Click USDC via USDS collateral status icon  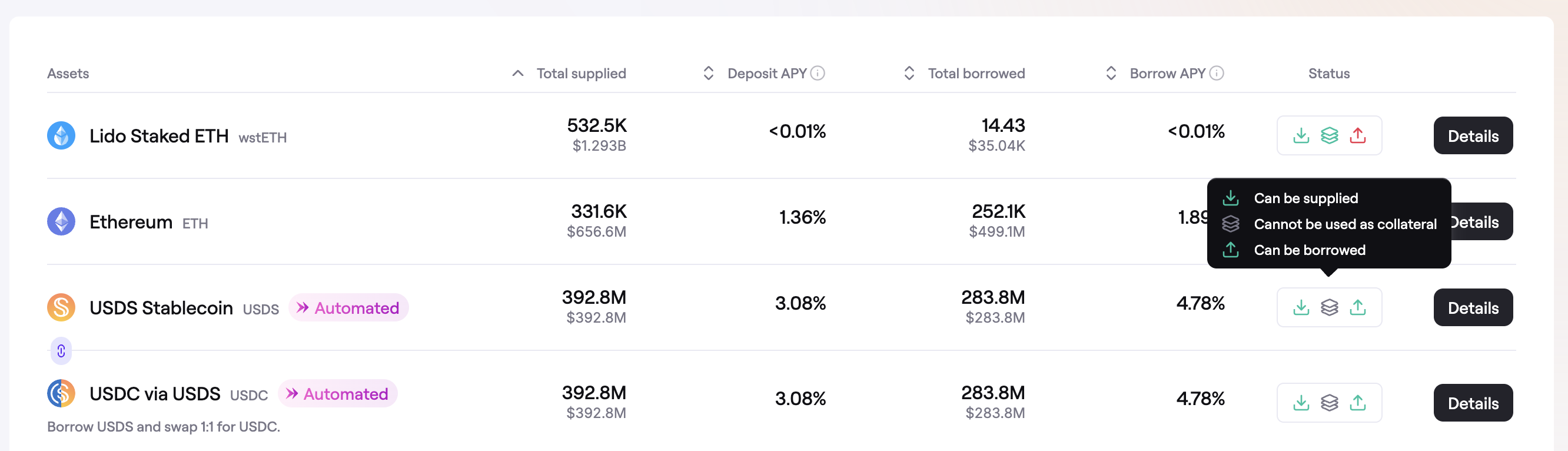point(1330,402)
